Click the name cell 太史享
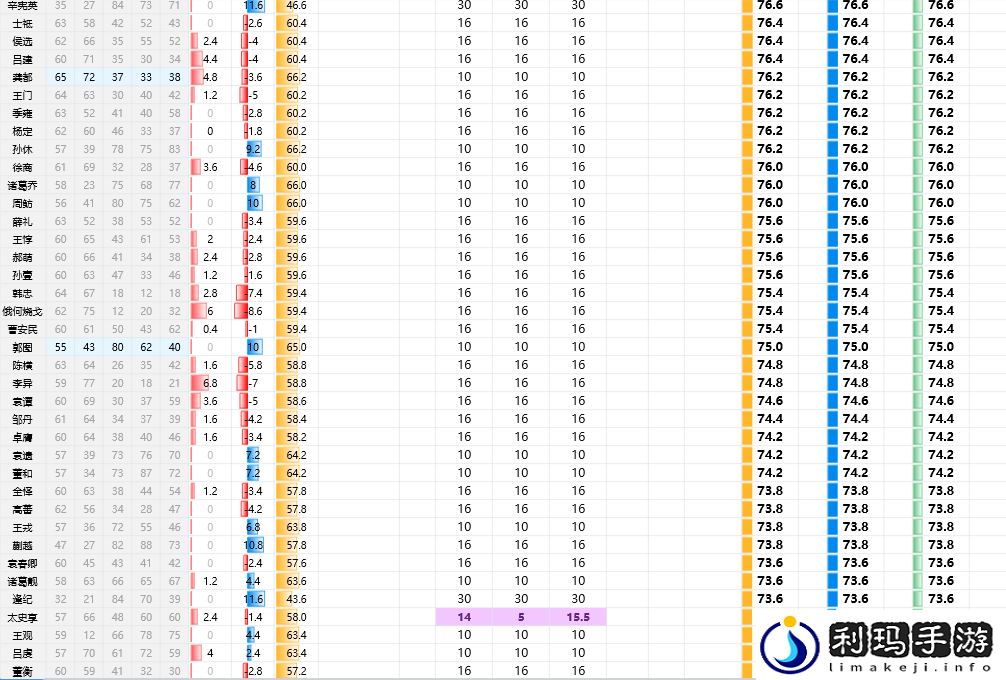Screen dimensions: 1006x680 pyautogui.click(x=22, y=618)
